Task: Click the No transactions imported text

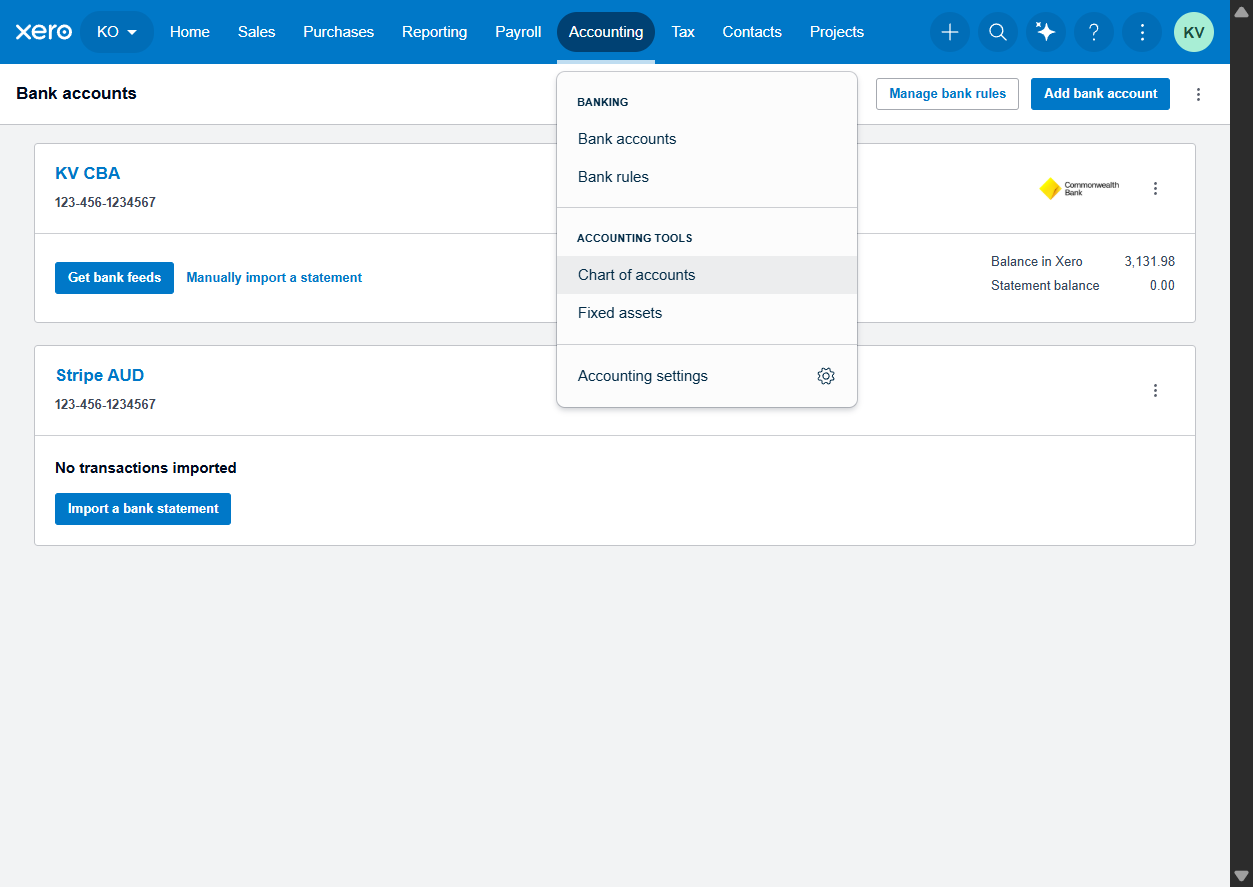Action: pyautogui.click(x=146, y=468)
